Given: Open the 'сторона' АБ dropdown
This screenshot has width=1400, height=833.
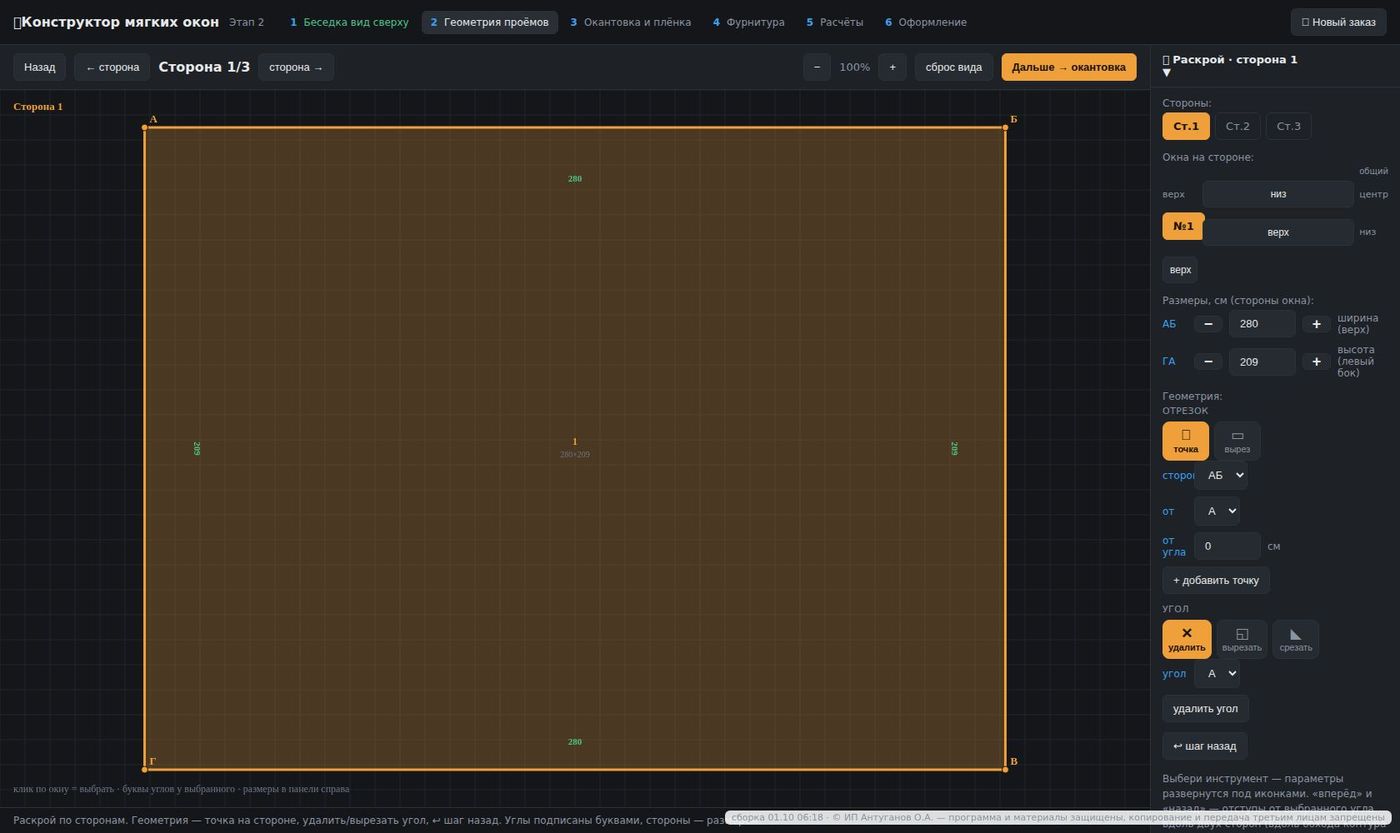Looking at the screenshot, I should pyautogui.click(x=1220, y=475).
